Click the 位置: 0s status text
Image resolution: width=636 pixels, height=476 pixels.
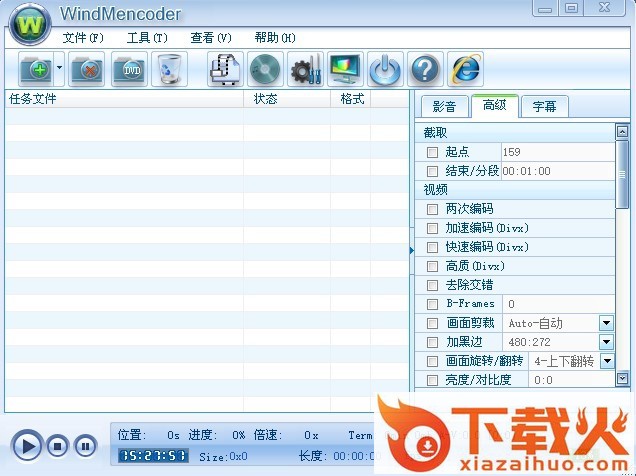(x=148, y=435)
